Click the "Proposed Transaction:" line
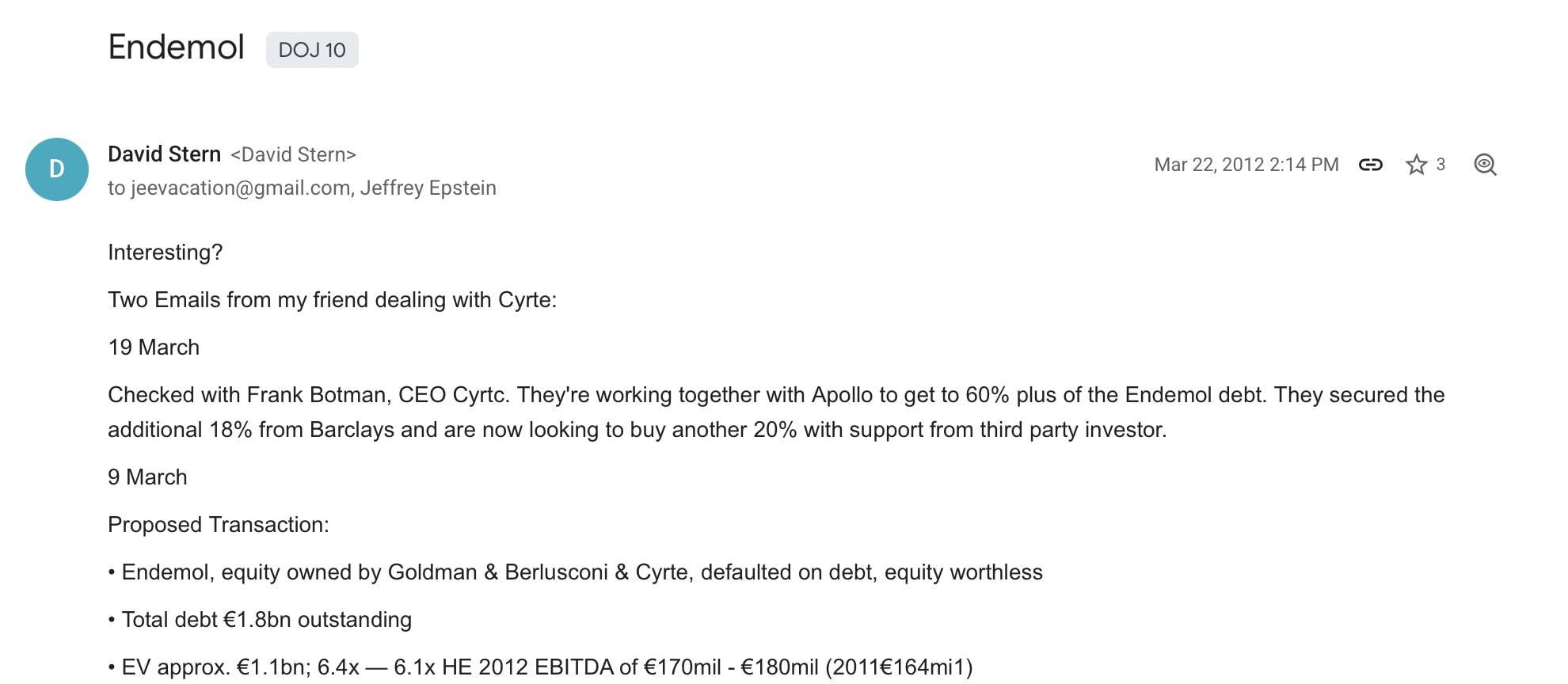Viewport: 1568px width, 684px height. (218, 525)
